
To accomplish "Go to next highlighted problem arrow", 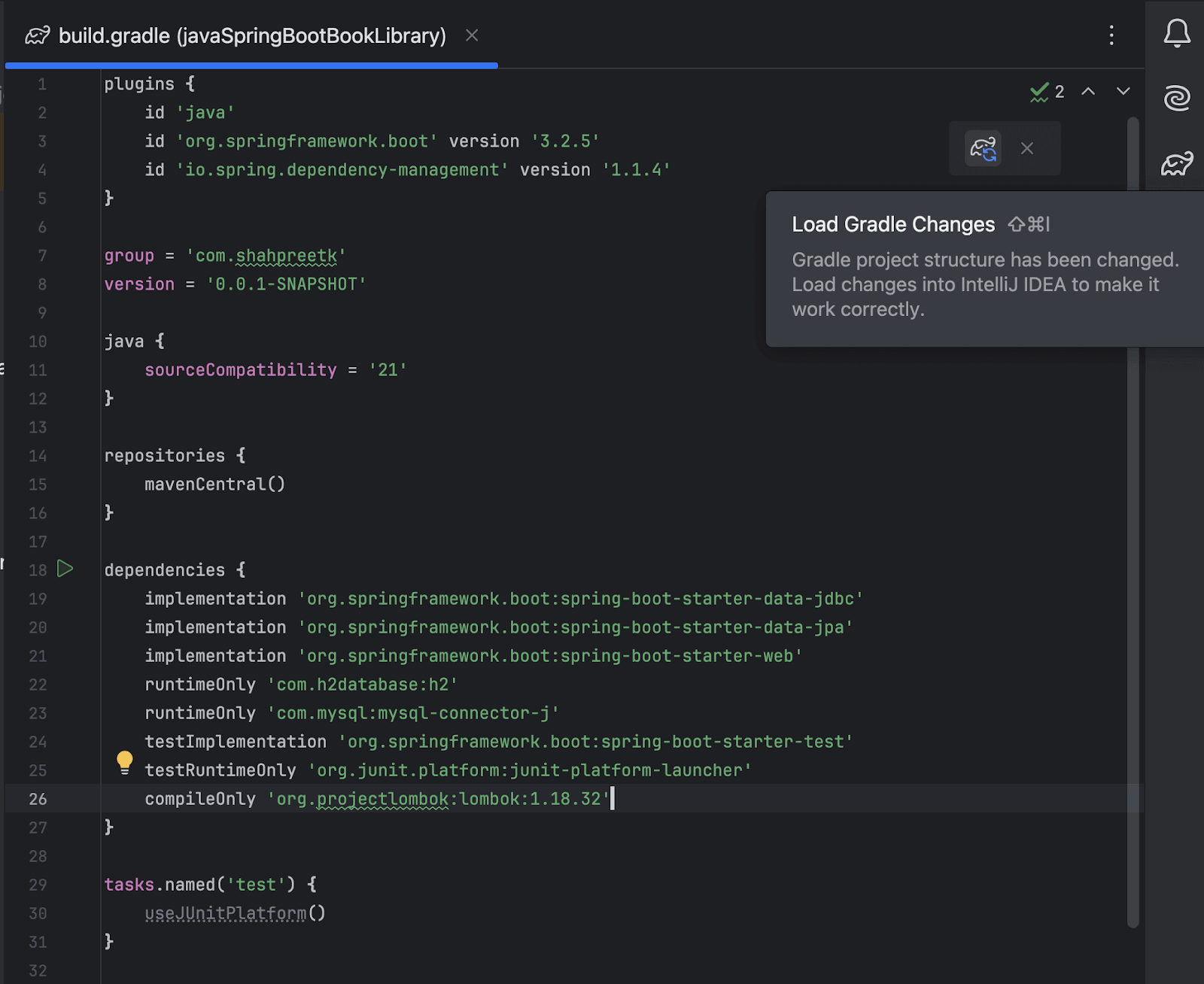I will click(x=1123, y=91).
